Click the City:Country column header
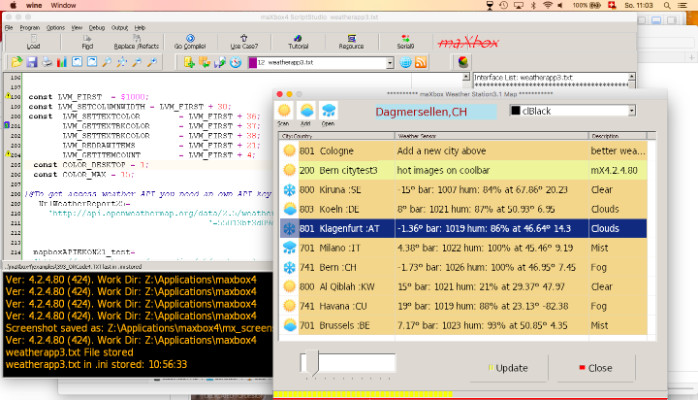This screenshot has height=400, width=698. tap(337, 136)
